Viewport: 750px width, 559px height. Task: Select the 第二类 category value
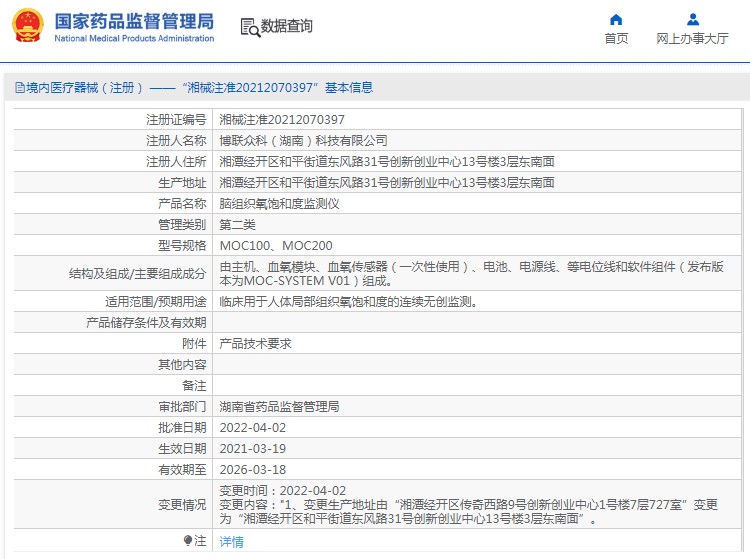(237, 225)
